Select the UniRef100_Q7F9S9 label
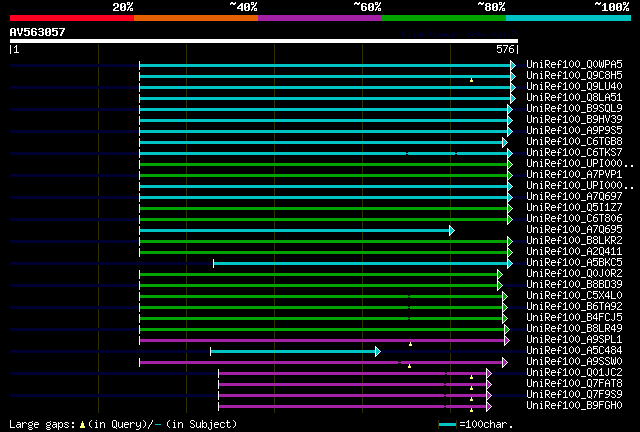Screen dimensions: 640x432 [x=574, y=395]
